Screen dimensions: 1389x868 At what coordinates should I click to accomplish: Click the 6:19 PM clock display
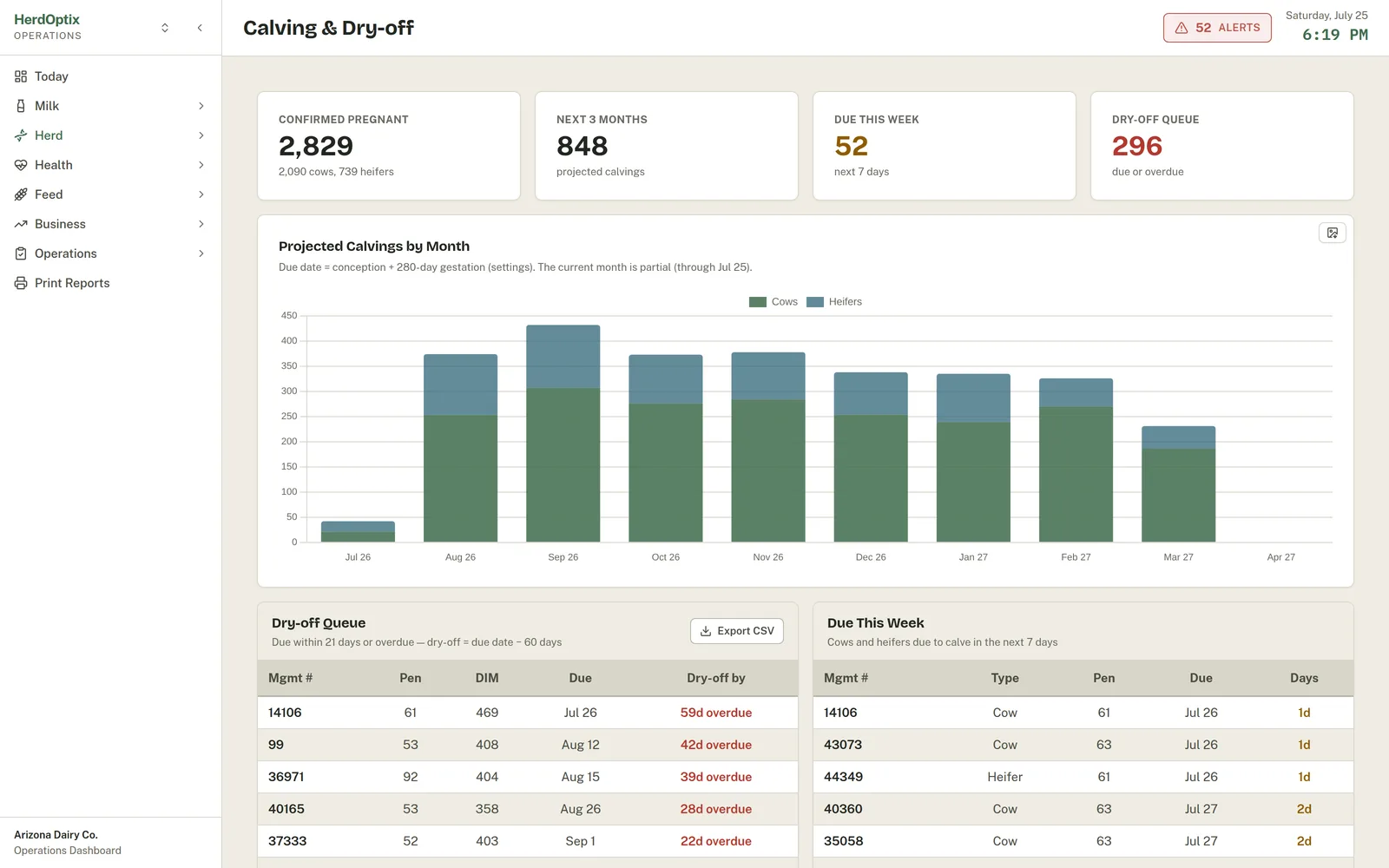pos(1334,35)
